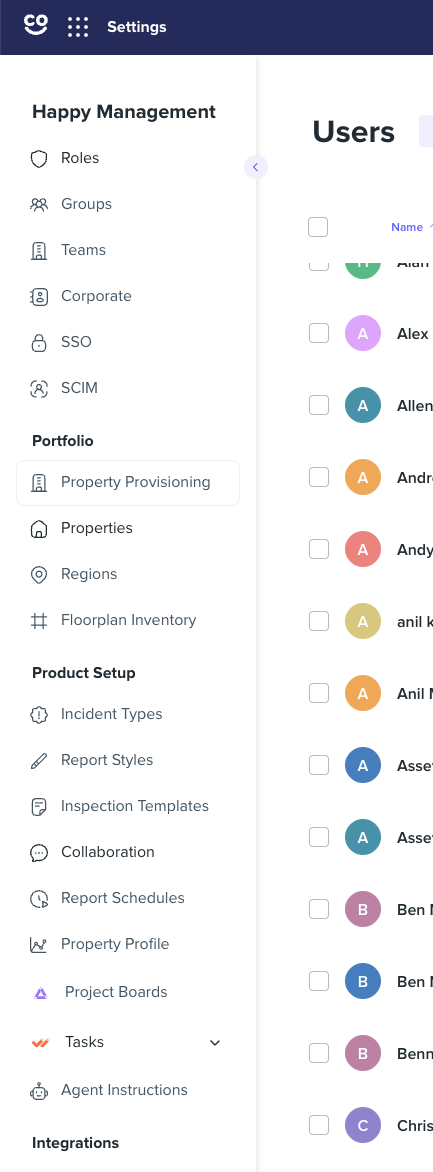Open the app launcher grid icon
433x1172 pixels.
[x=78, y=27]
